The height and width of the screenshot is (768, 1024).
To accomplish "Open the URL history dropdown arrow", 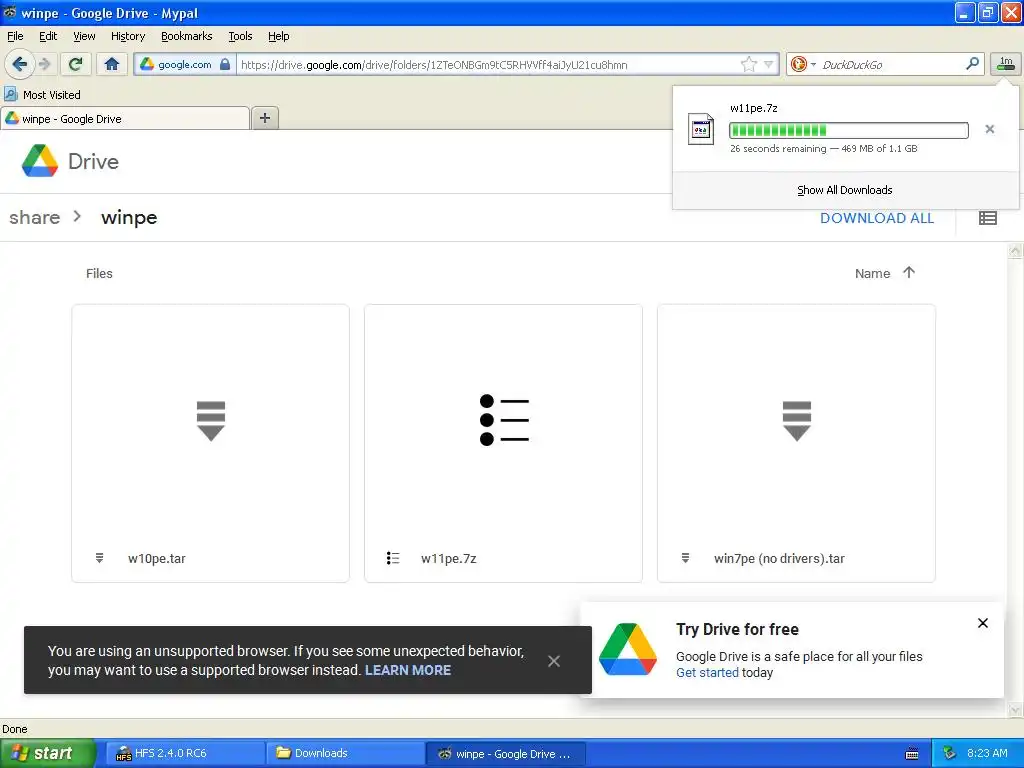I will 769,64.
